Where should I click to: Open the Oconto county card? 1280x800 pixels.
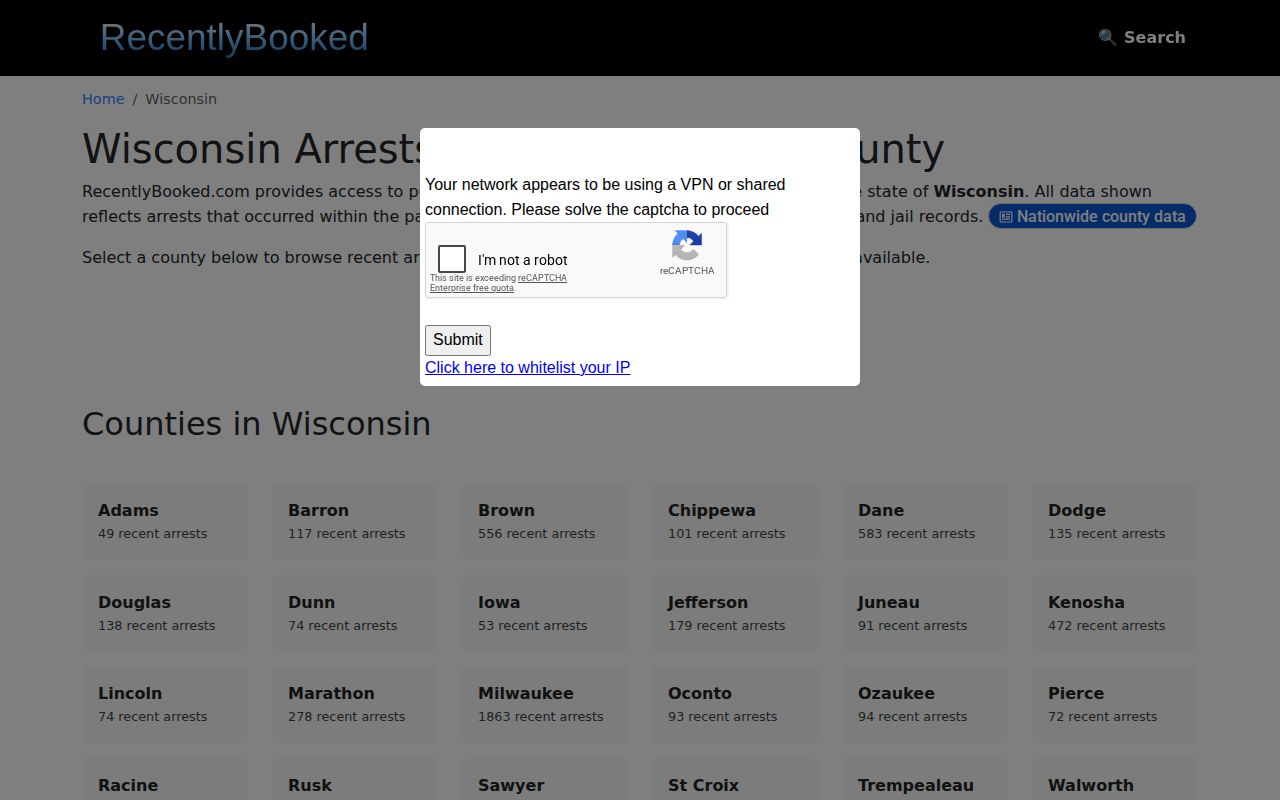[735, 704]
